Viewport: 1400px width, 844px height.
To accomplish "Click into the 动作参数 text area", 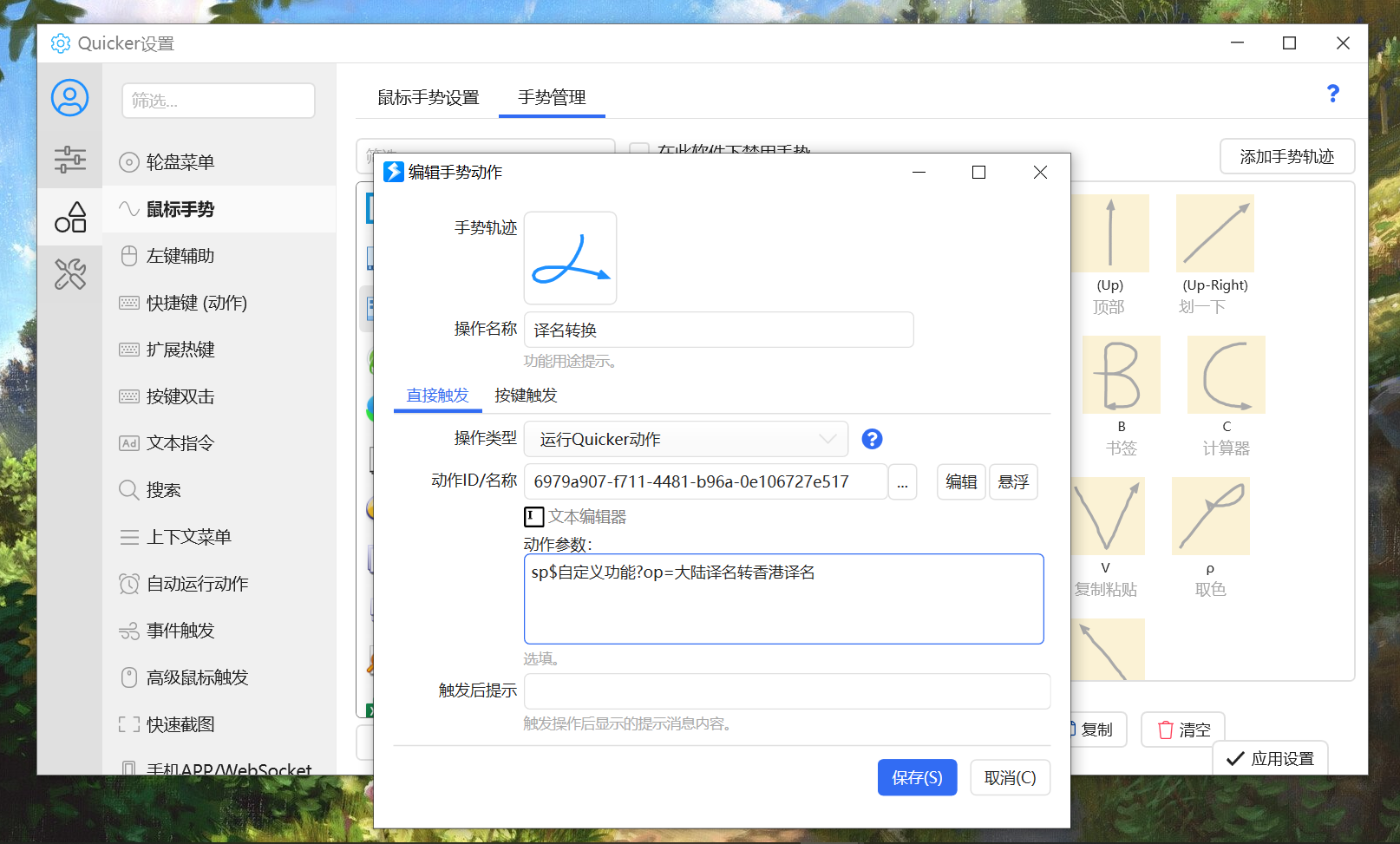I will [783, 599].
